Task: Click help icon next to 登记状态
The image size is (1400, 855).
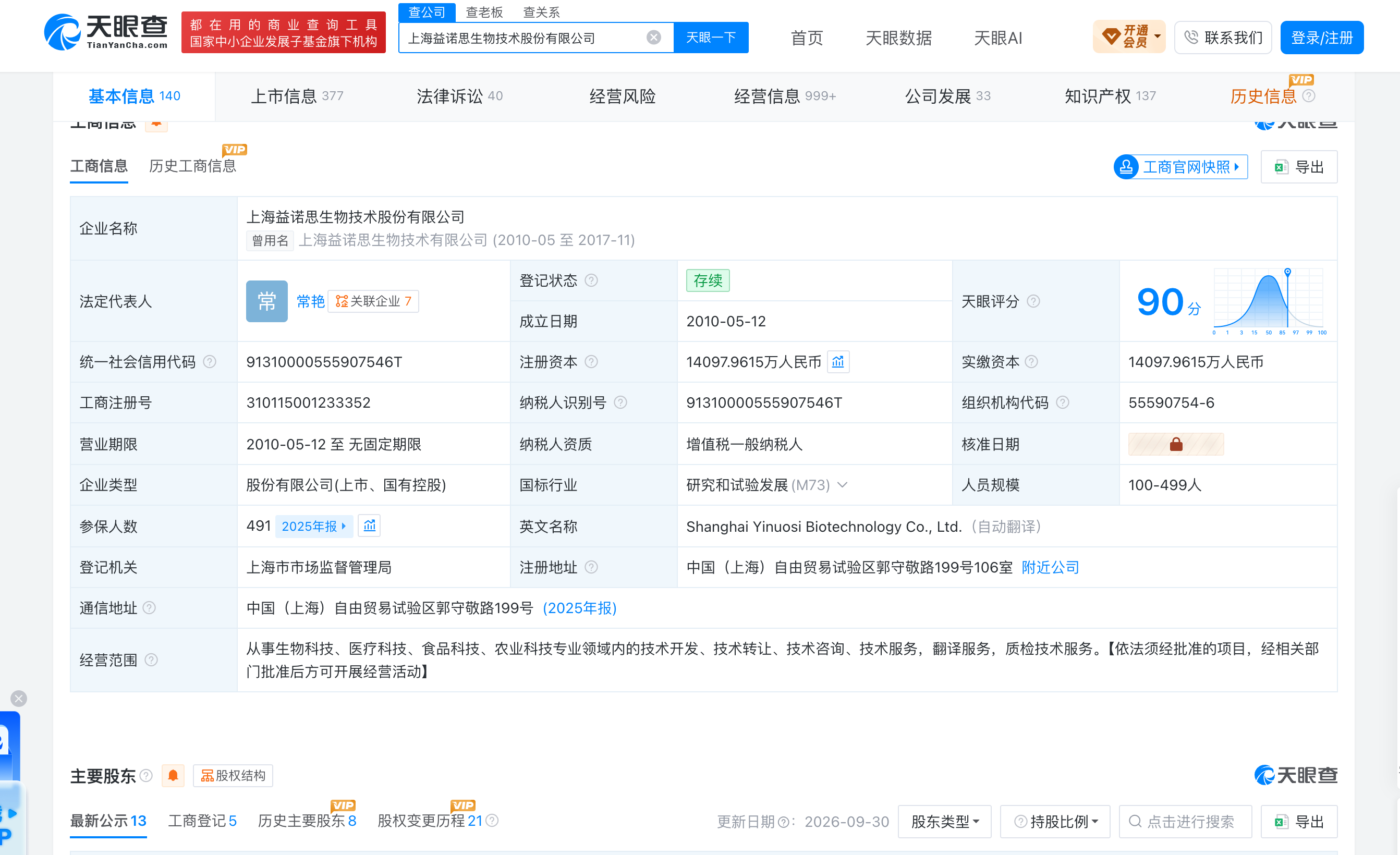Action: [x=591, y=280]
